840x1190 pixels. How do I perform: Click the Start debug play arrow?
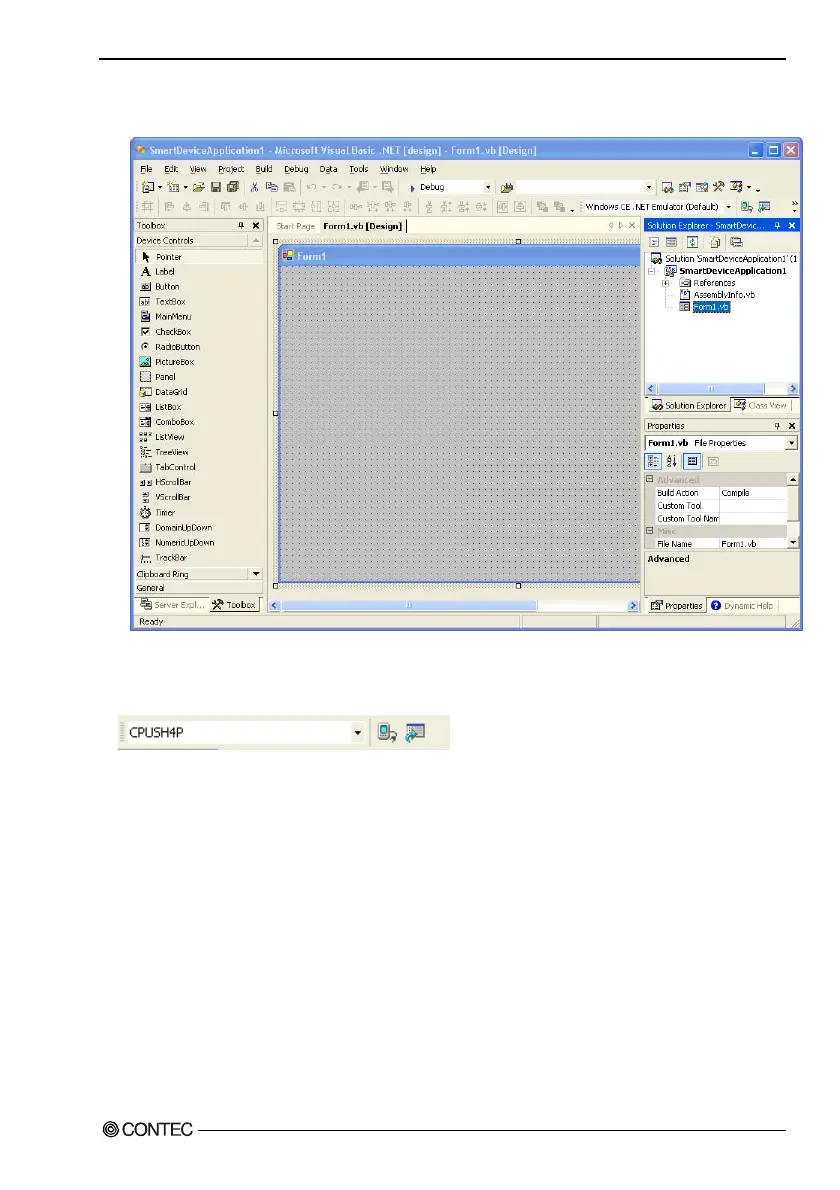412,187
